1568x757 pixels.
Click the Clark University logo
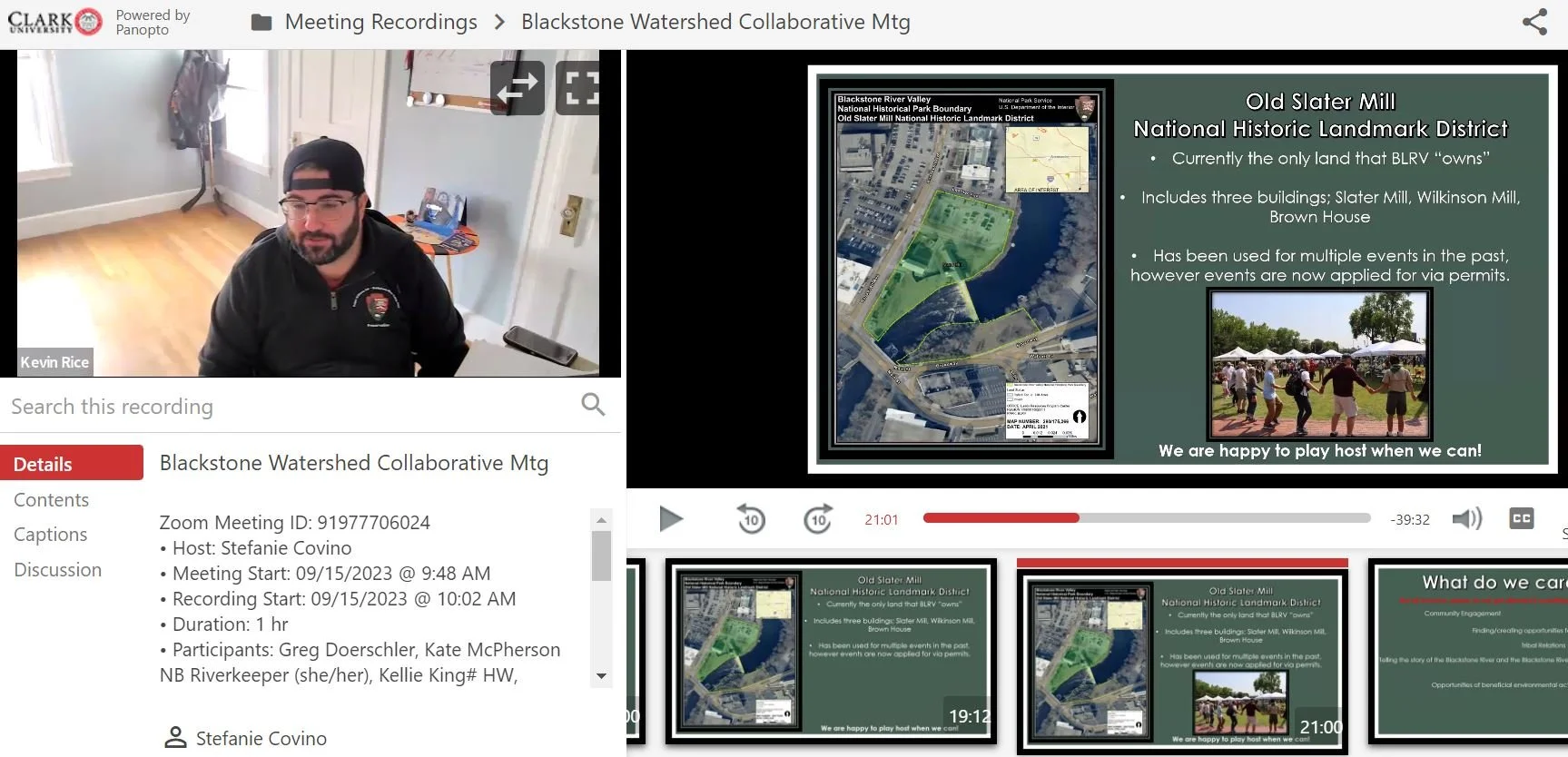tap(55, 21)
